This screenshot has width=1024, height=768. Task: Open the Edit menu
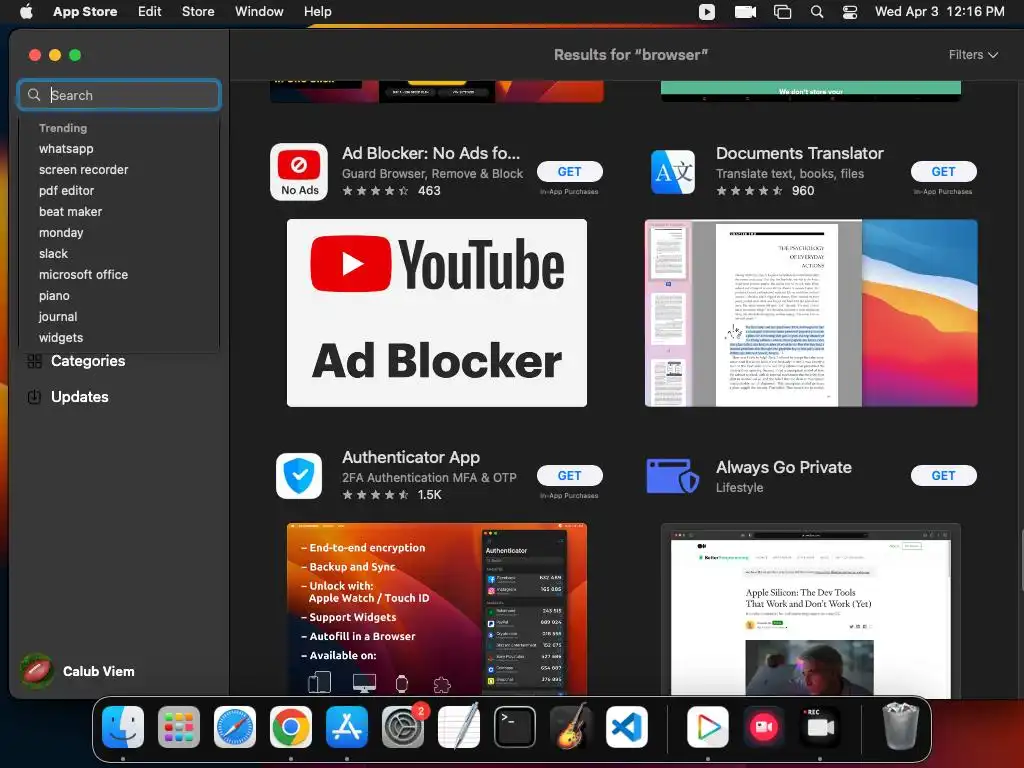point(150,11)
